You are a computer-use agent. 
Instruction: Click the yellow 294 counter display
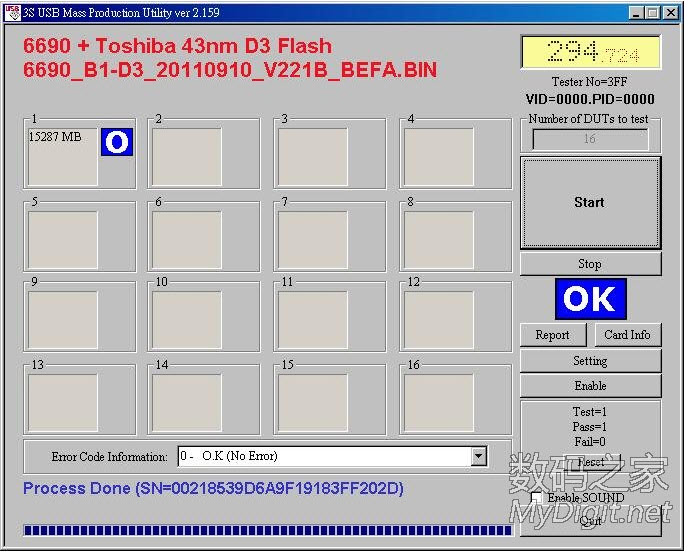point(590,53)
